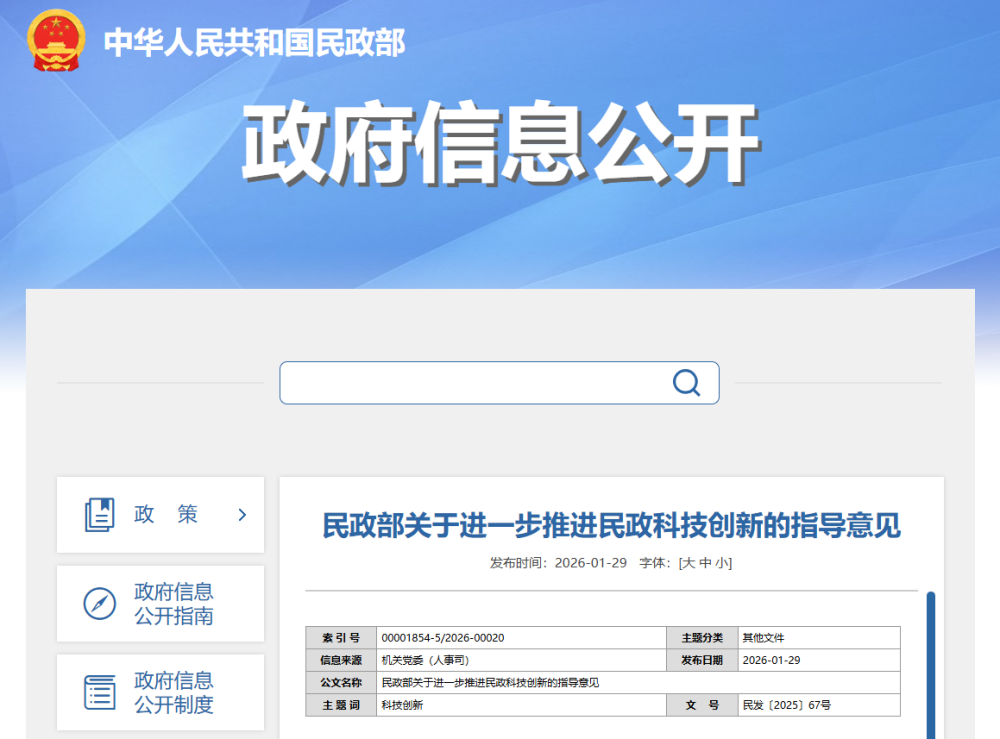The width and height of the screenshot is (1000, 739).
Task: Open the 政府信息公开指南 menu item
Action: click(174, 604)
